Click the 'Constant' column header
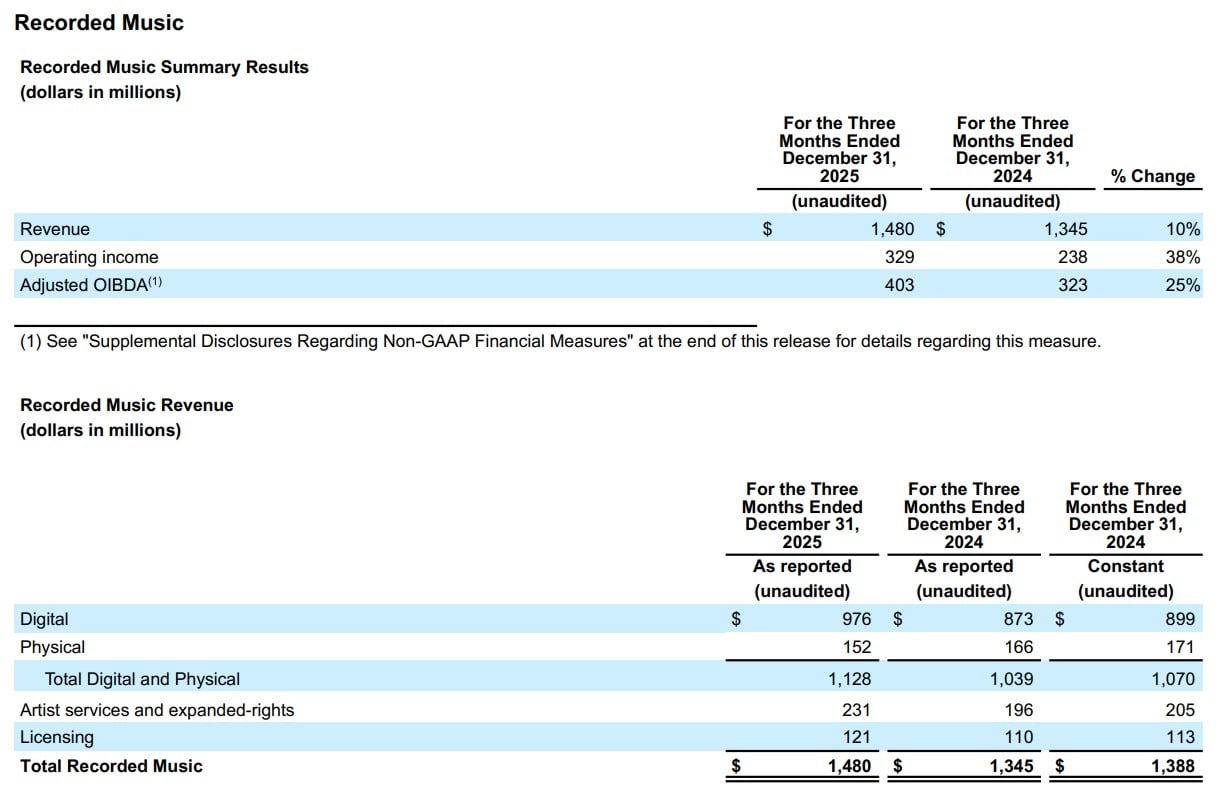 pos(1125,566)
